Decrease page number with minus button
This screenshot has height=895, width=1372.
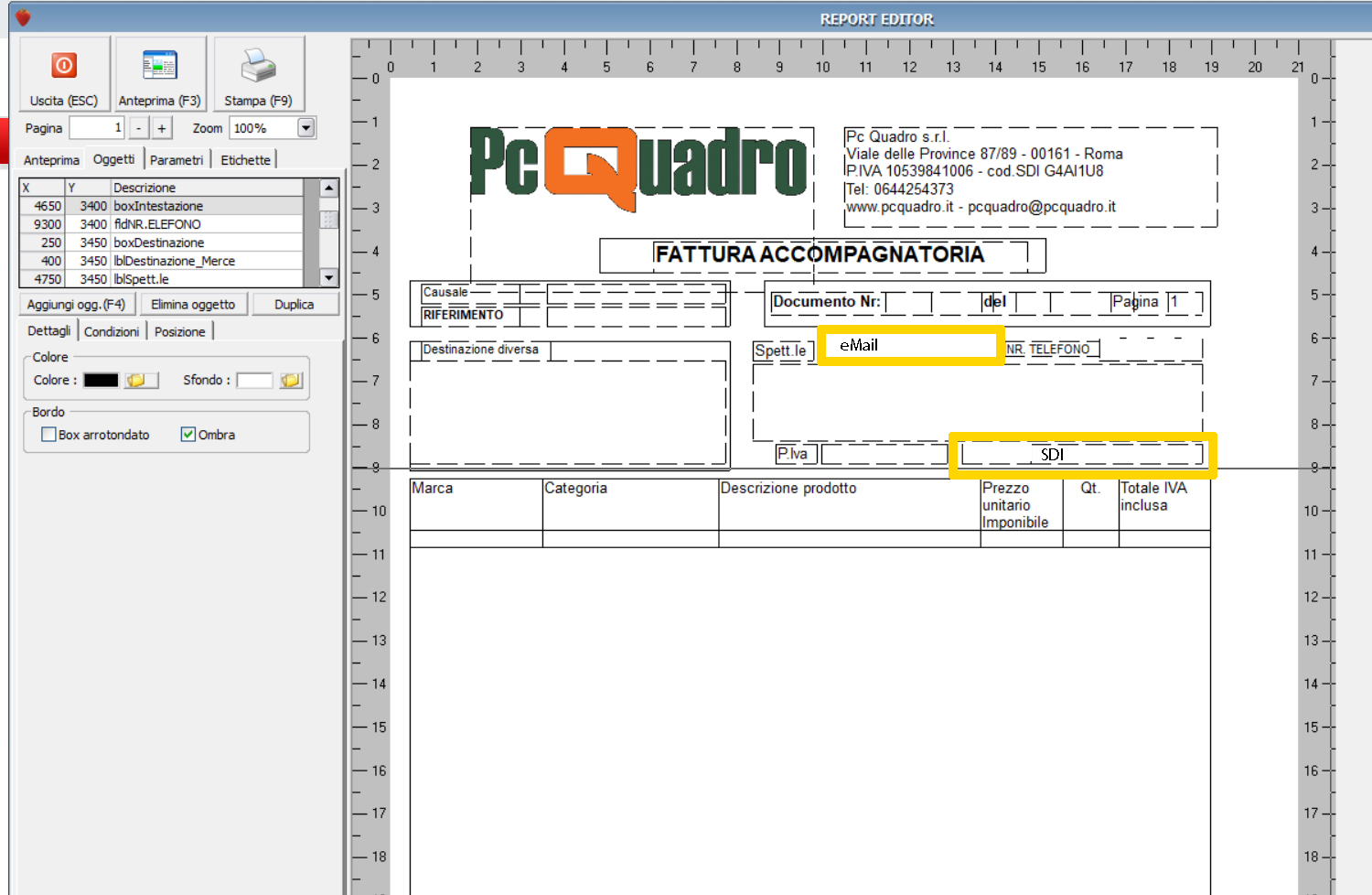pyautogui.click(x=138, y=128)
